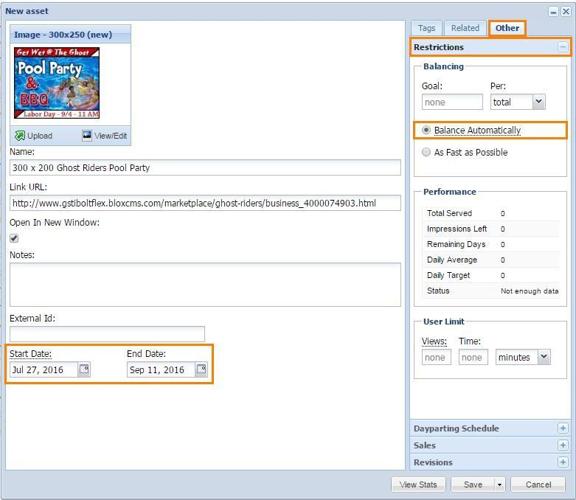Click the Upload icon under the image
Viewport: 576px width, 500px height.
(19, 136)
